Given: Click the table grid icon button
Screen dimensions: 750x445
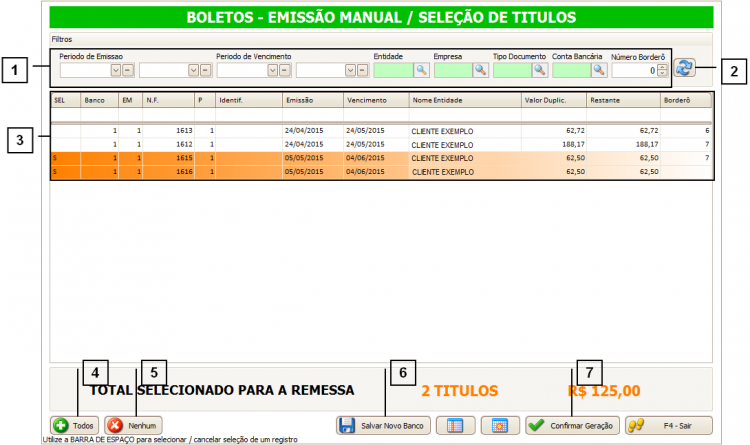Looking at the screenshot, I should 454,425.
